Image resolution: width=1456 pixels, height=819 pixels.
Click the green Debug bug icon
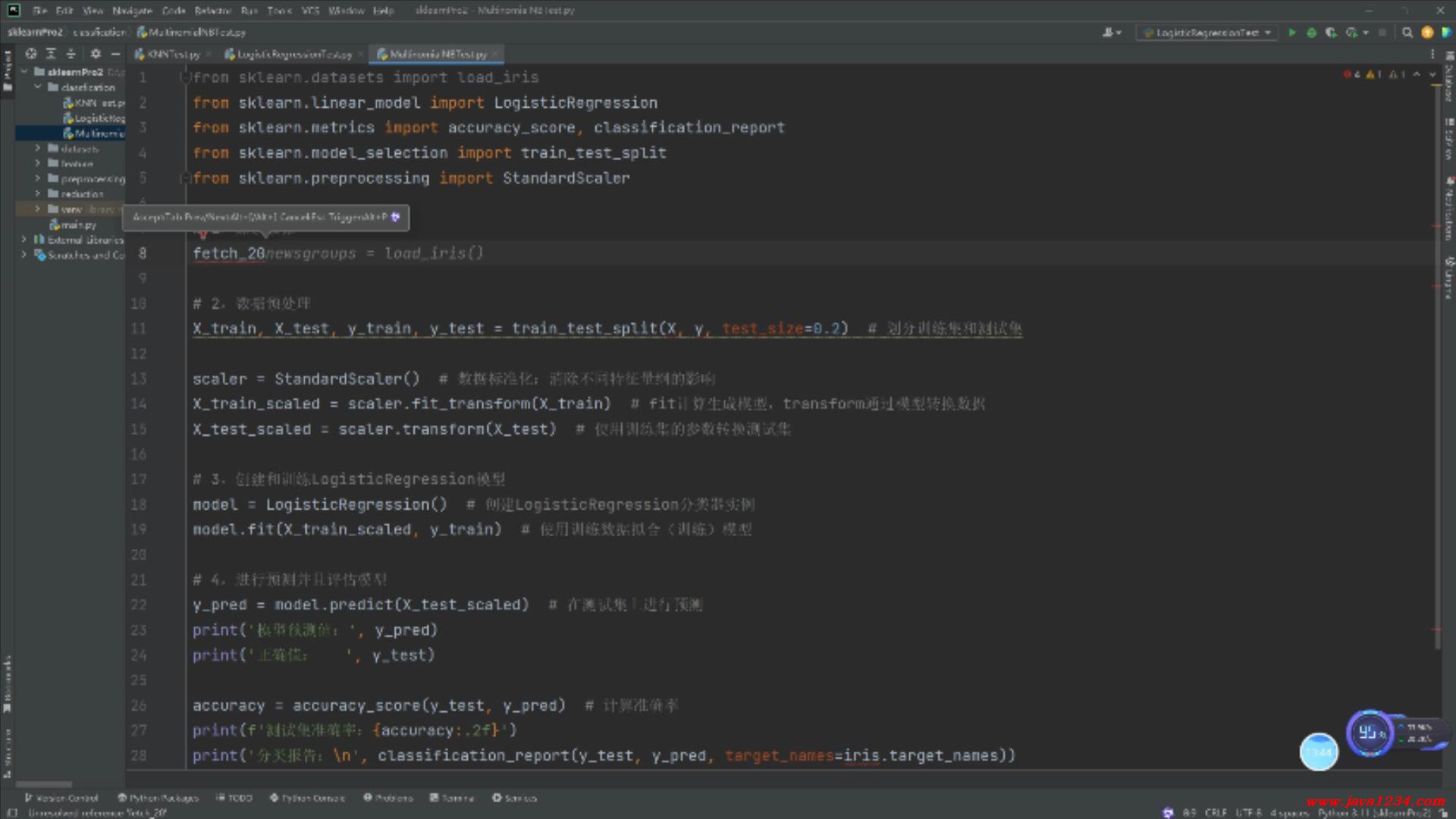[1311, 33]
